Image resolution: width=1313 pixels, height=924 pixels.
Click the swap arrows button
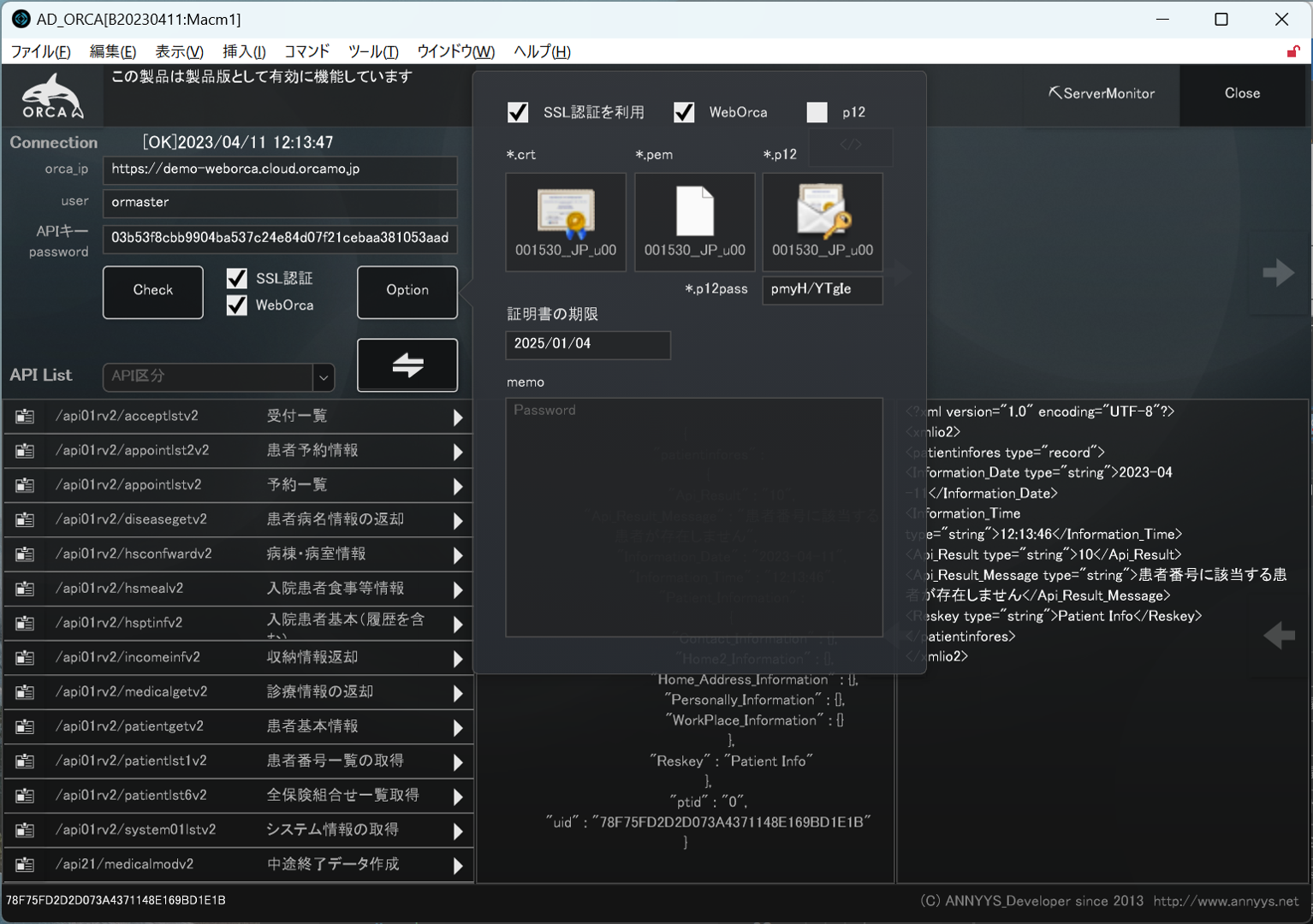click(407, 365)
